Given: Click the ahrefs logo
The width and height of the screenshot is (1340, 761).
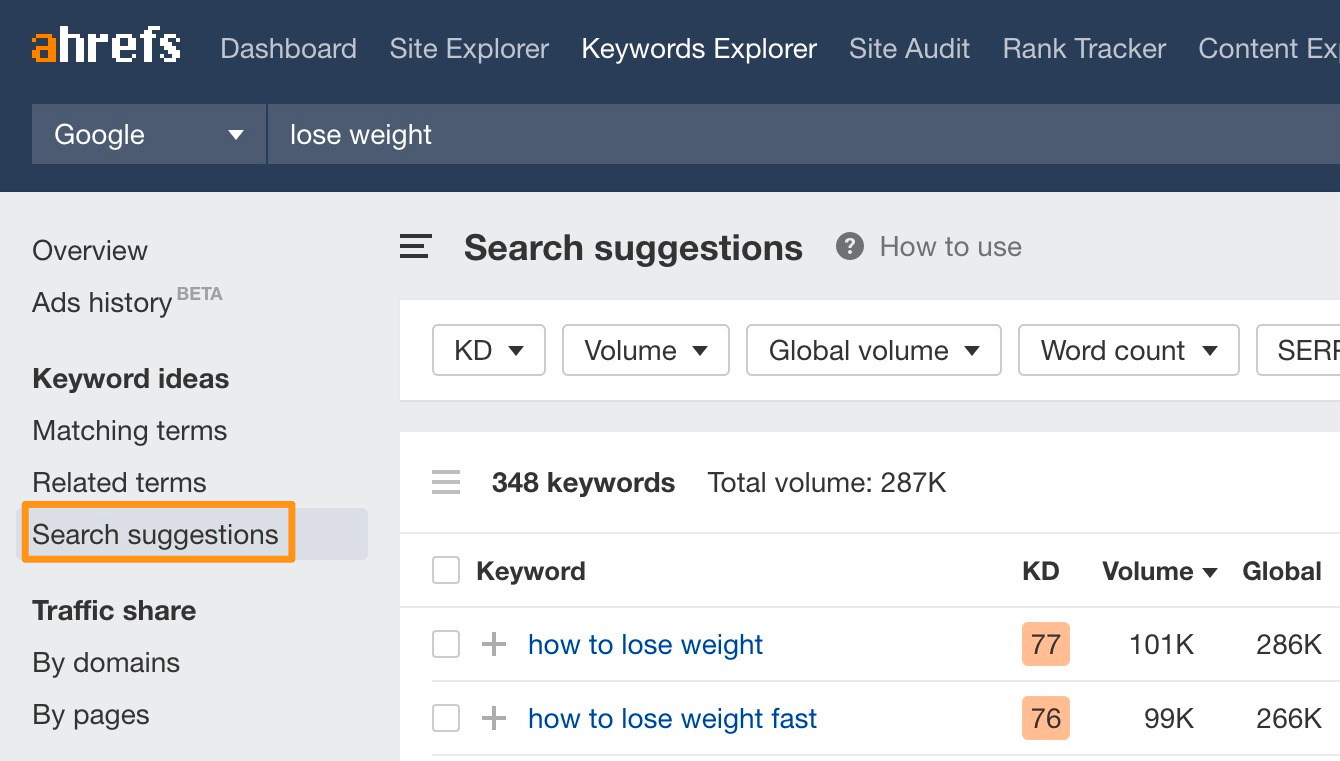Looking at the screenshot, I should (x=106, y=47).
